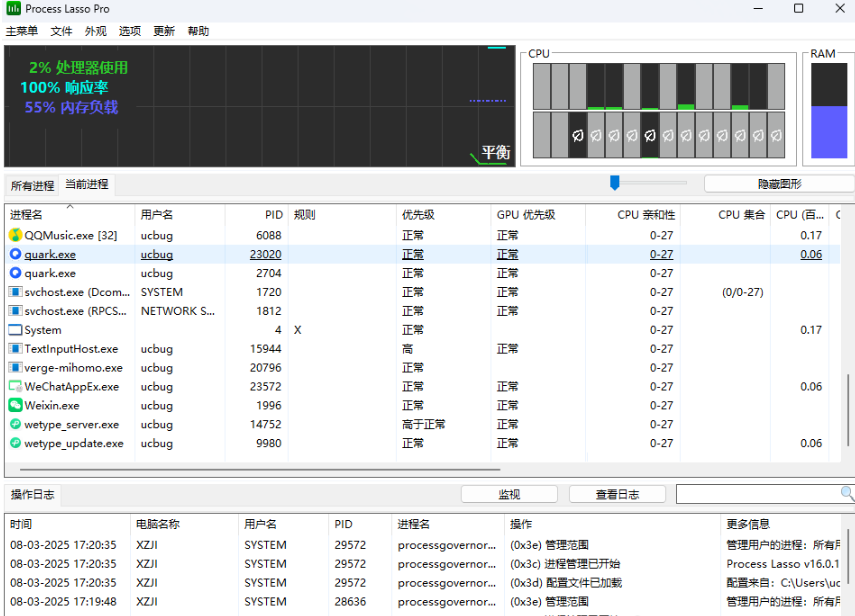This screenshot has height=616, width=855.
Task: Click the quark.exe process icon
Action: [16, 254]
